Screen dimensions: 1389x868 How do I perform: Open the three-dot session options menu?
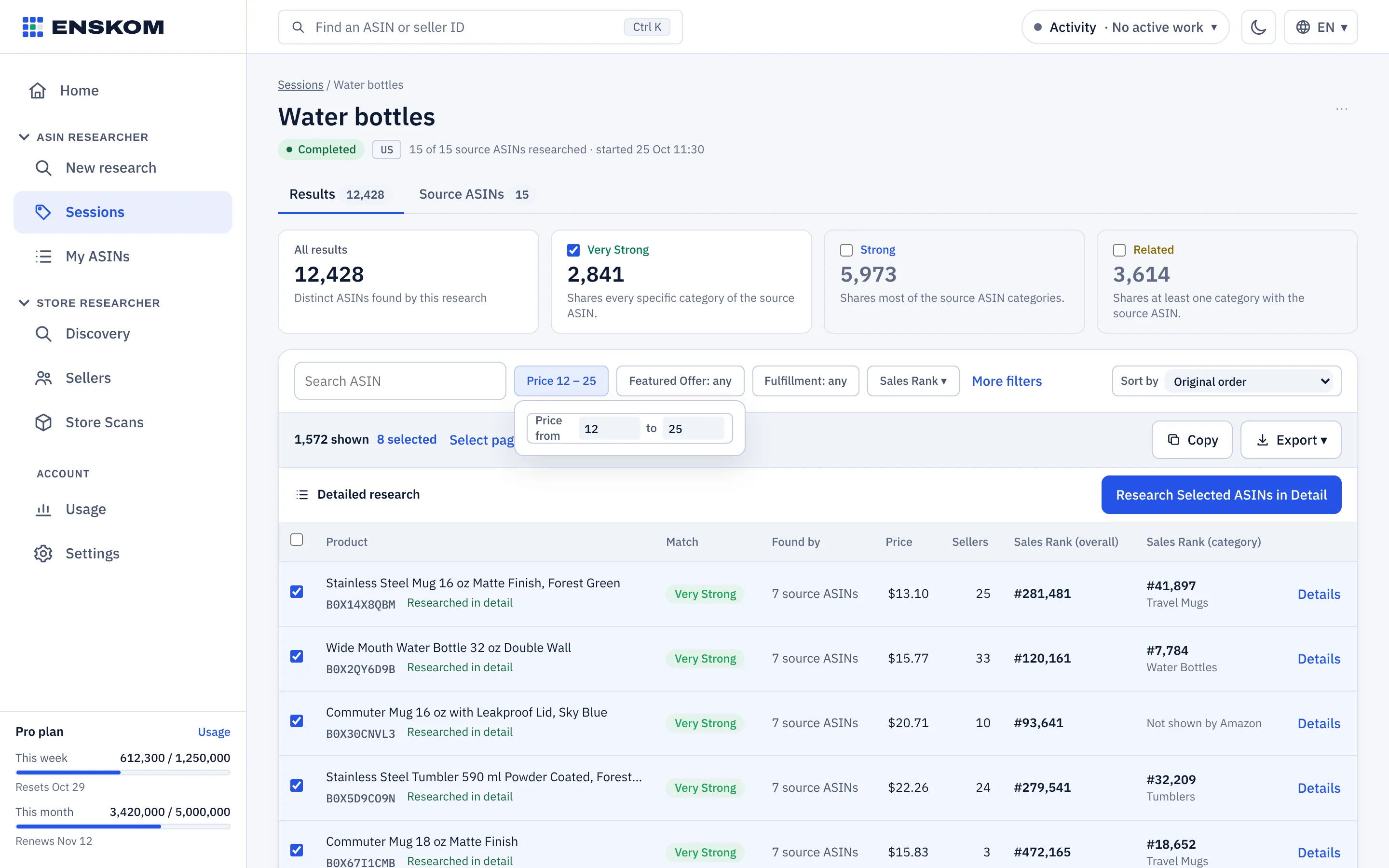(x=1341, y=108)
